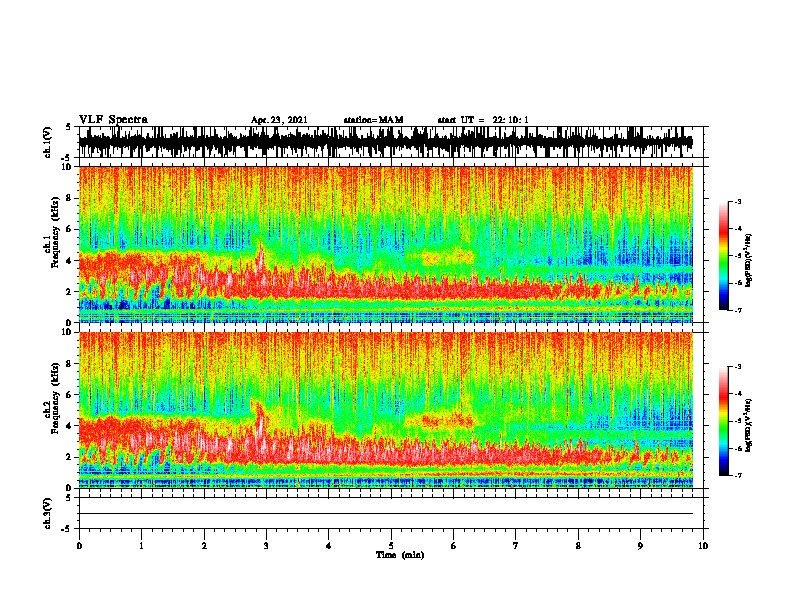Image resolution: width=792 pixels, height=612 pixels.
Task: Select the date text "Apr. 23, 2021"
Action: 279,120
